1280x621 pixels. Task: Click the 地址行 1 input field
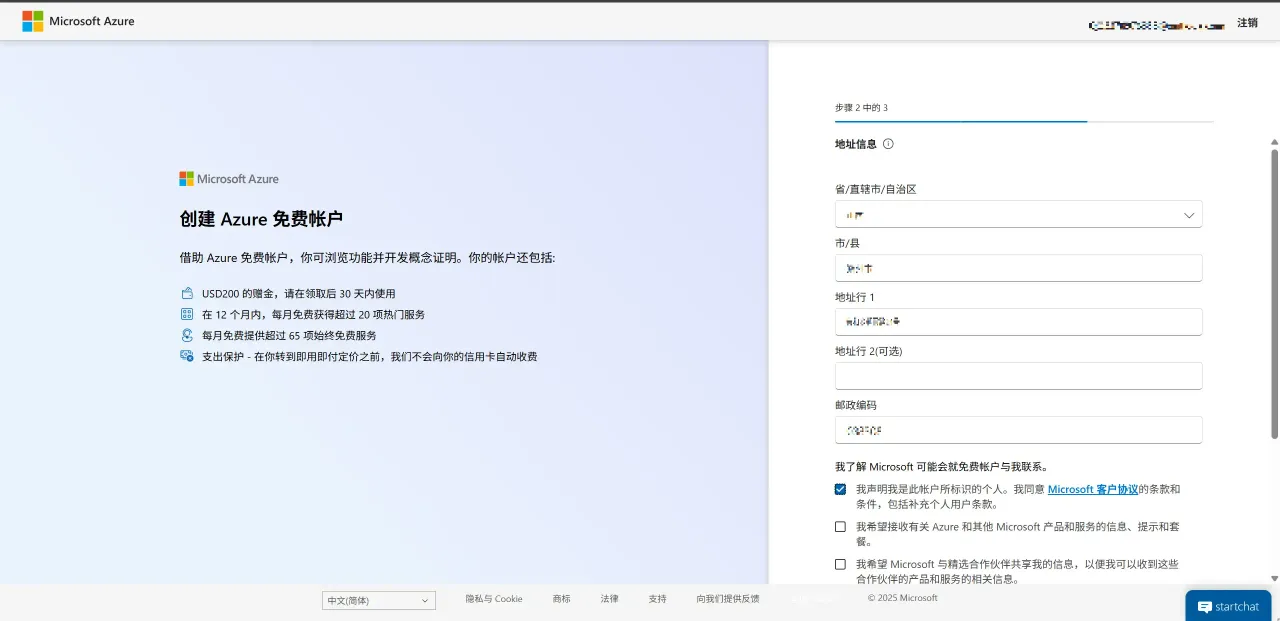(x=1018, y=322)
